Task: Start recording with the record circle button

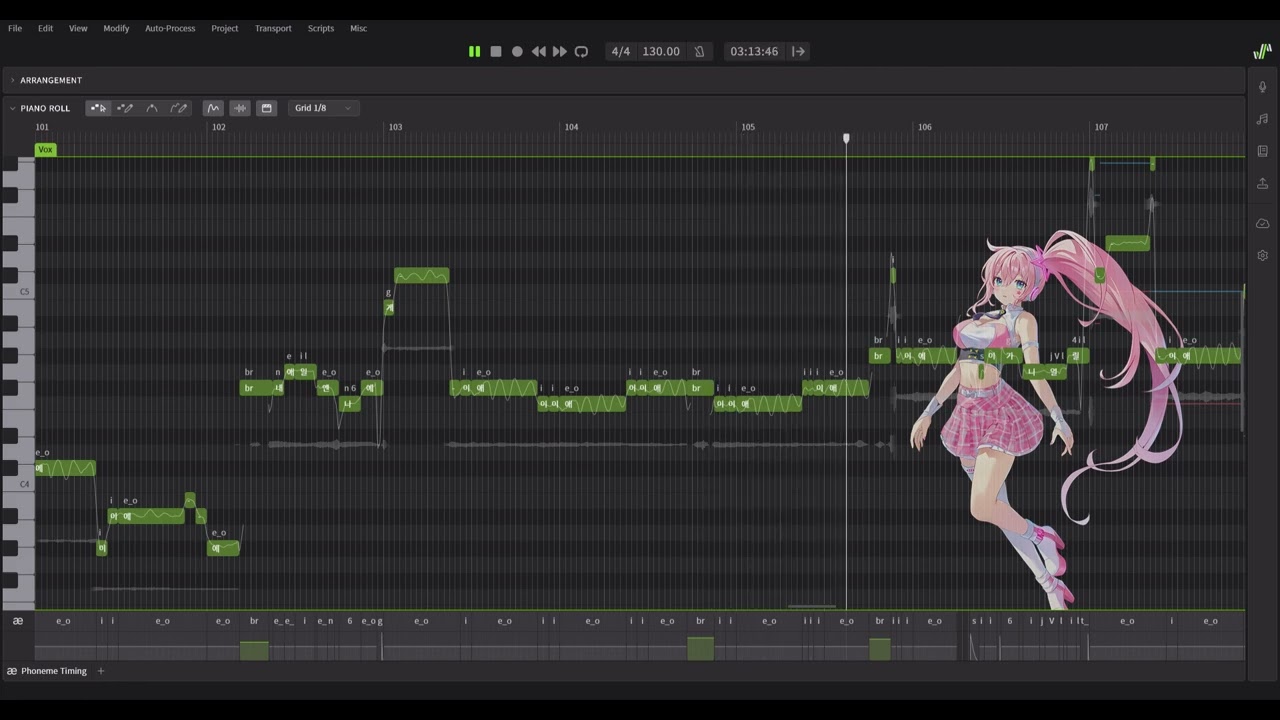Action: click(517, 51)
